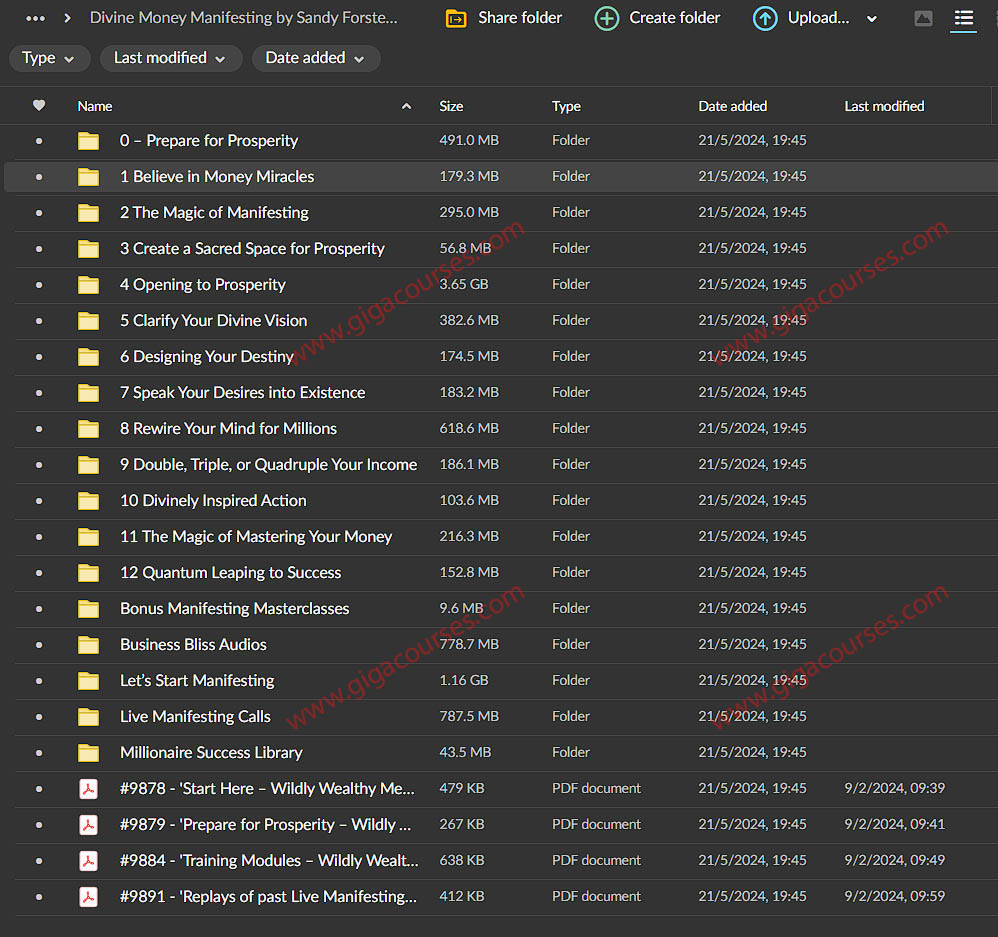Click the PDF icon for file #9878
Screen dimensions: 998x937
pyautogui.click(x=89, y=788)
